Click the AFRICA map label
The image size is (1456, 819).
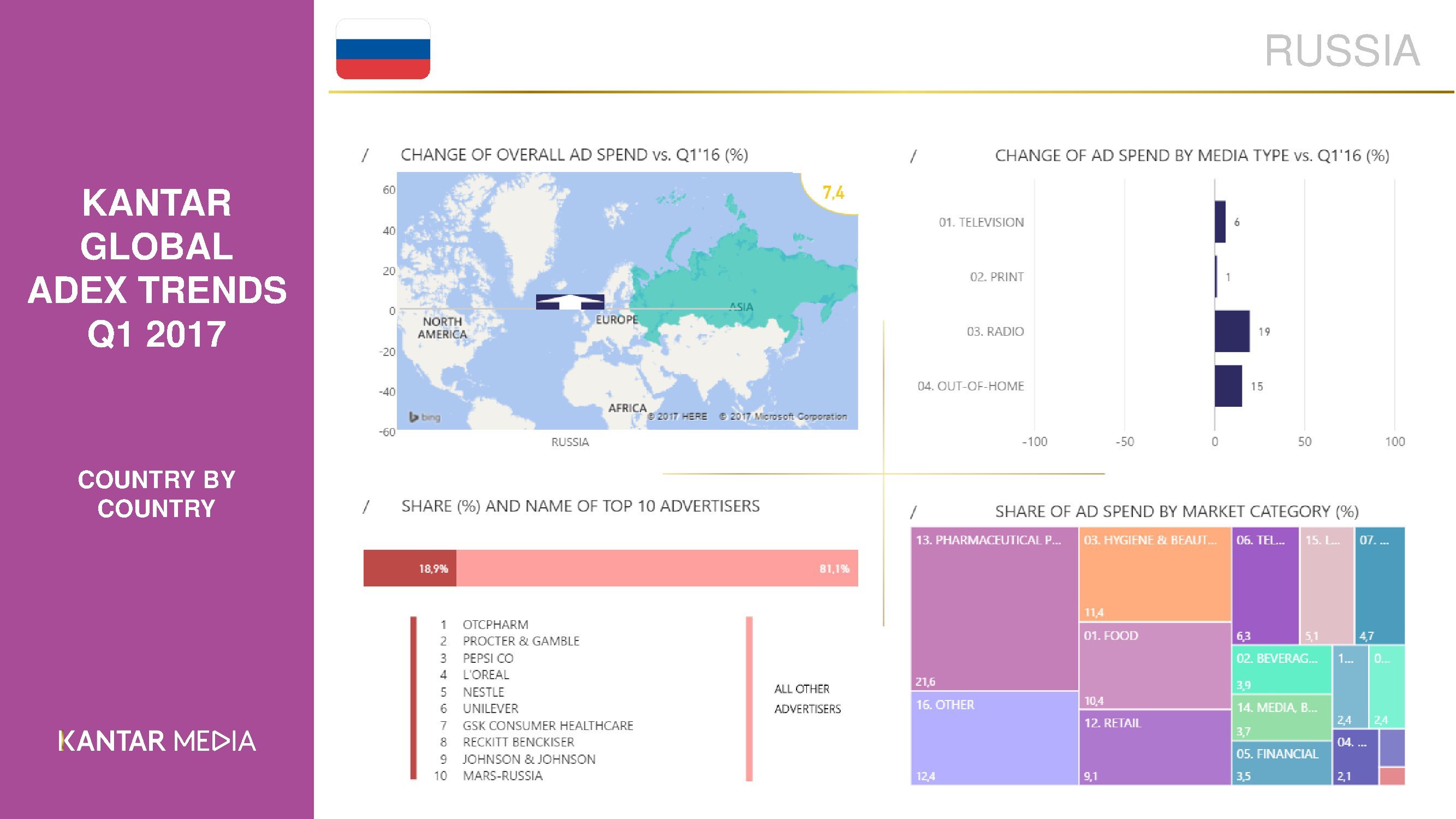(627, 407)
